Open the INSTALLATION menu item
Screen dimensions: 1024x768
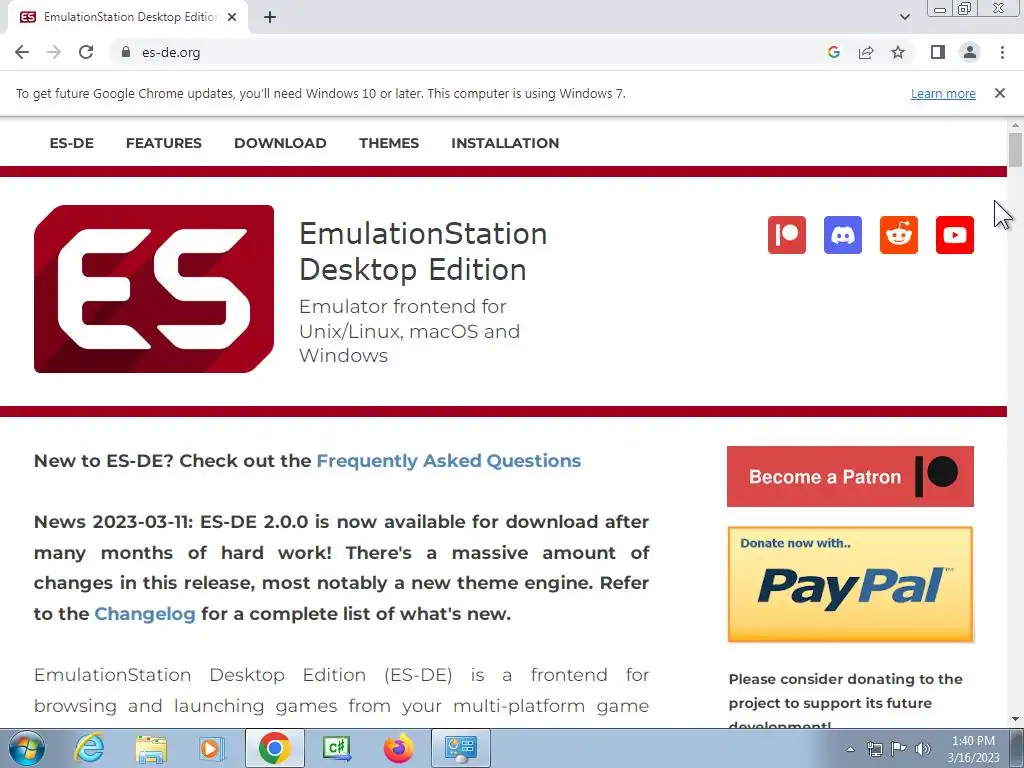[x=505, y=143]
